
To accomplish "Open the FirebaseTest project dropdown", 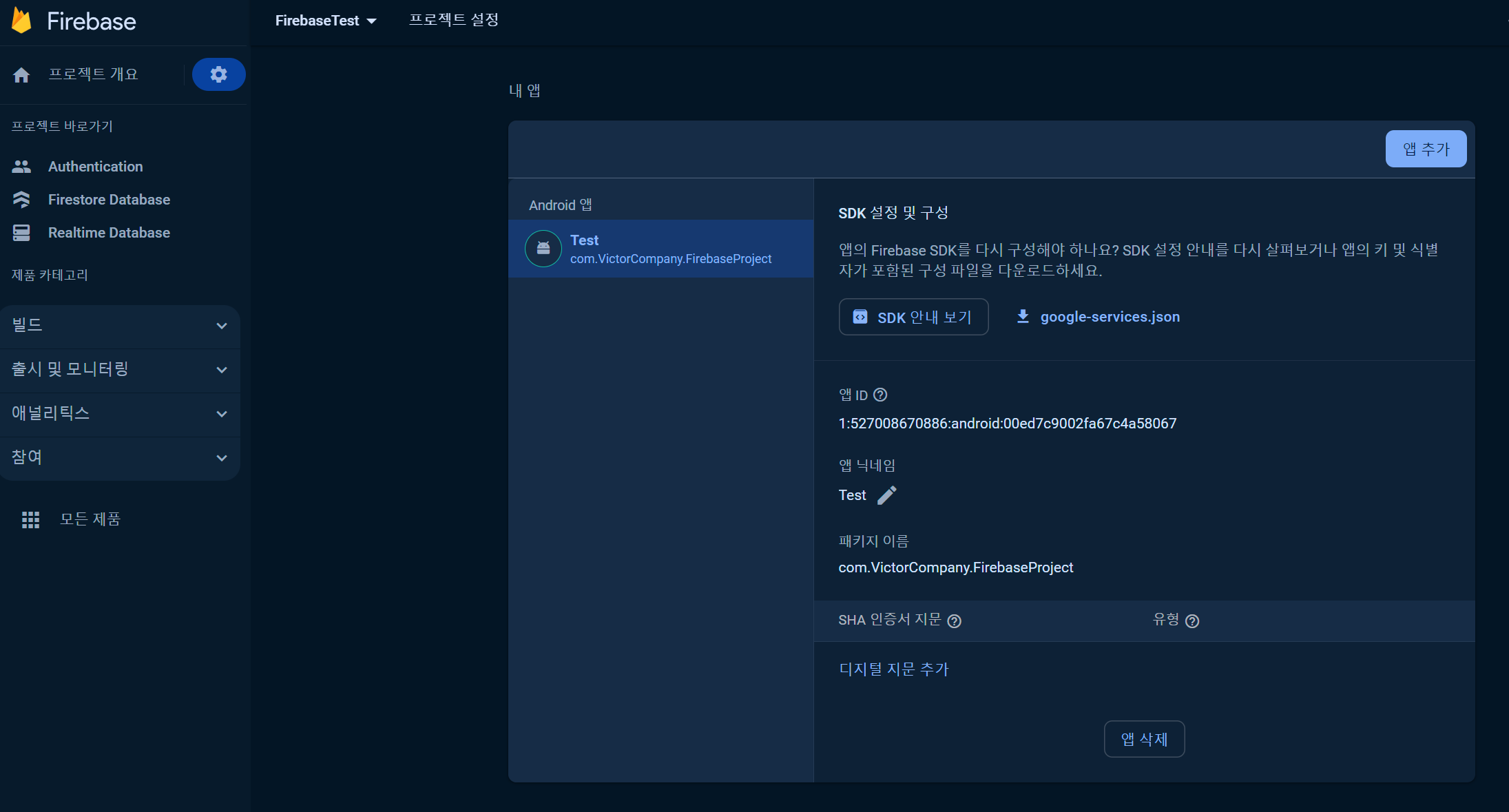I will coord(326,21).
